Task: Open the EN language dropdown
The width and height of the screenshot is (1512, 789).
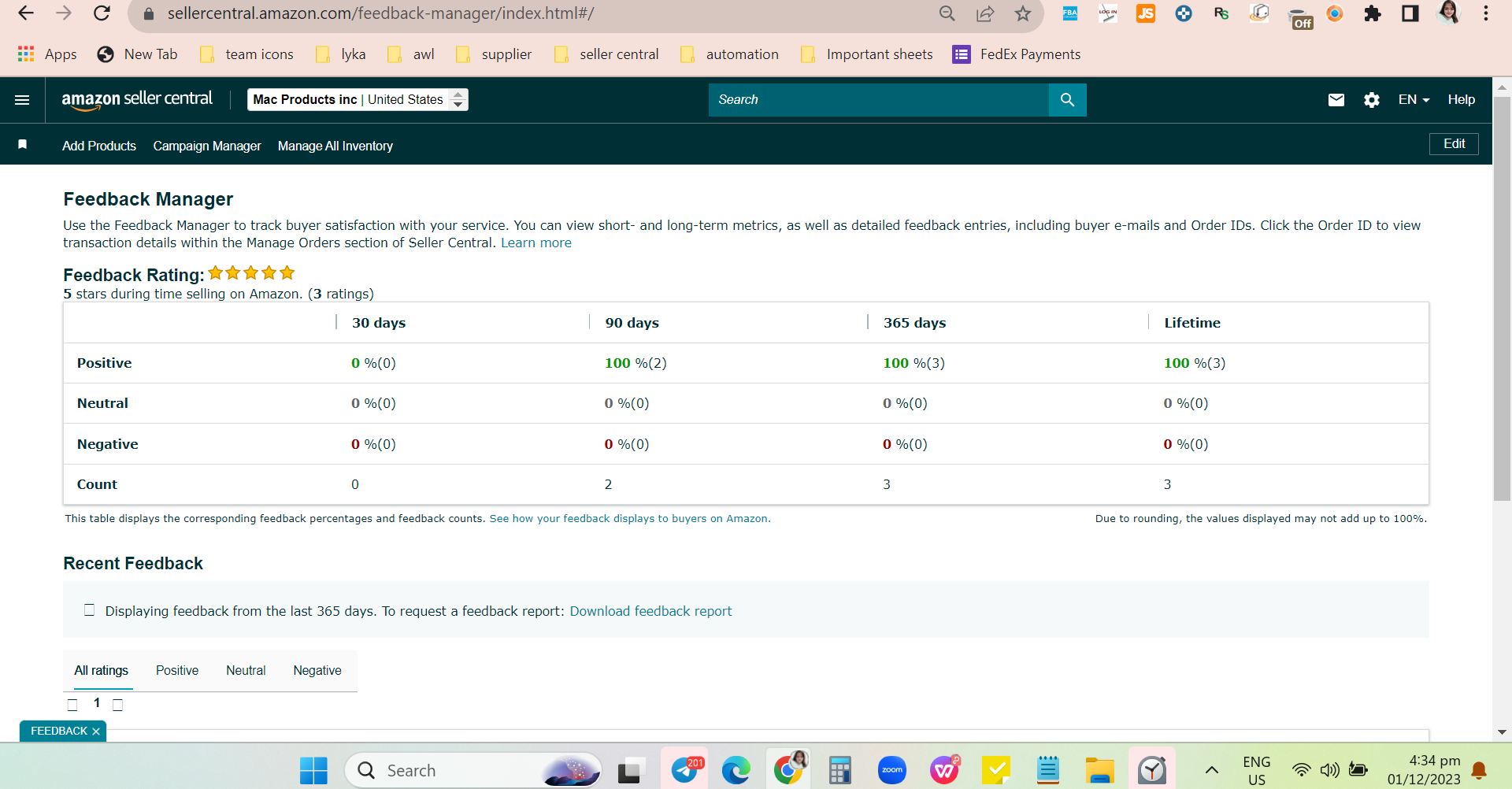Action: tap(1414, 100)
